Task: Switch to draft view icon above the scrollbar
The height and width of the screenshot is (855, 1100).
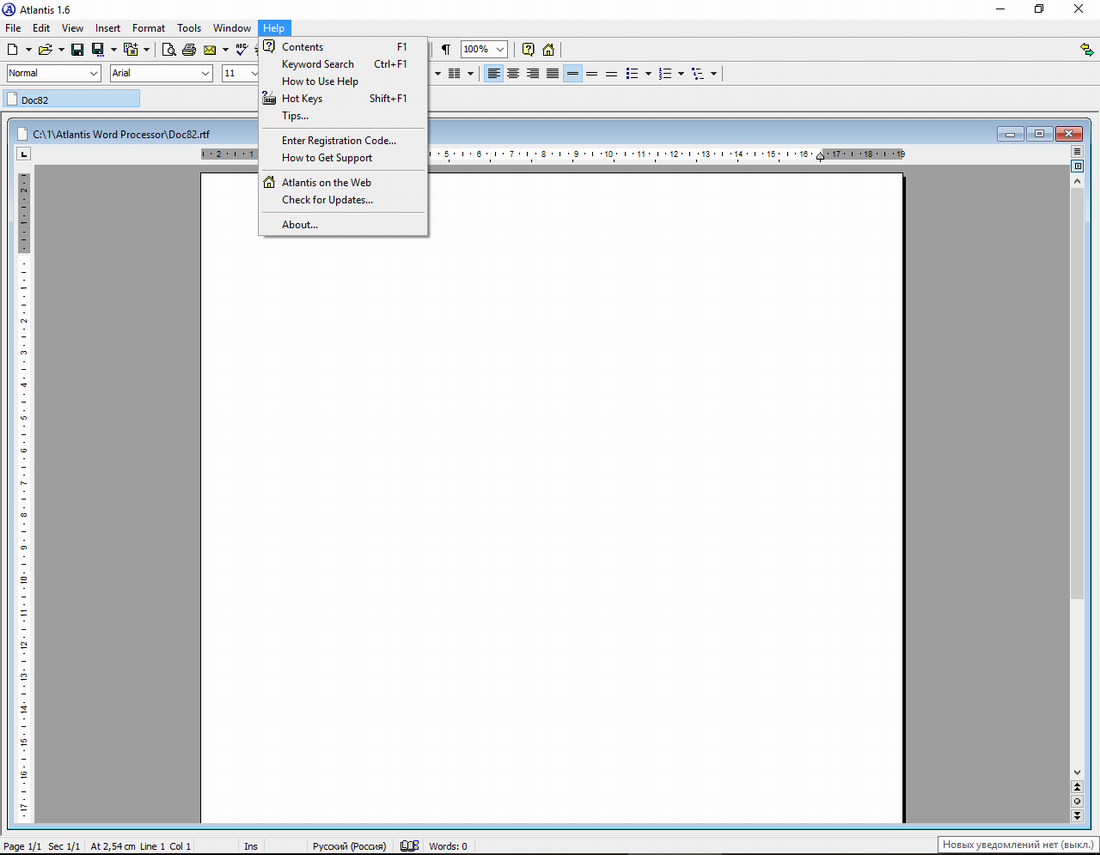Action: 1078,152
